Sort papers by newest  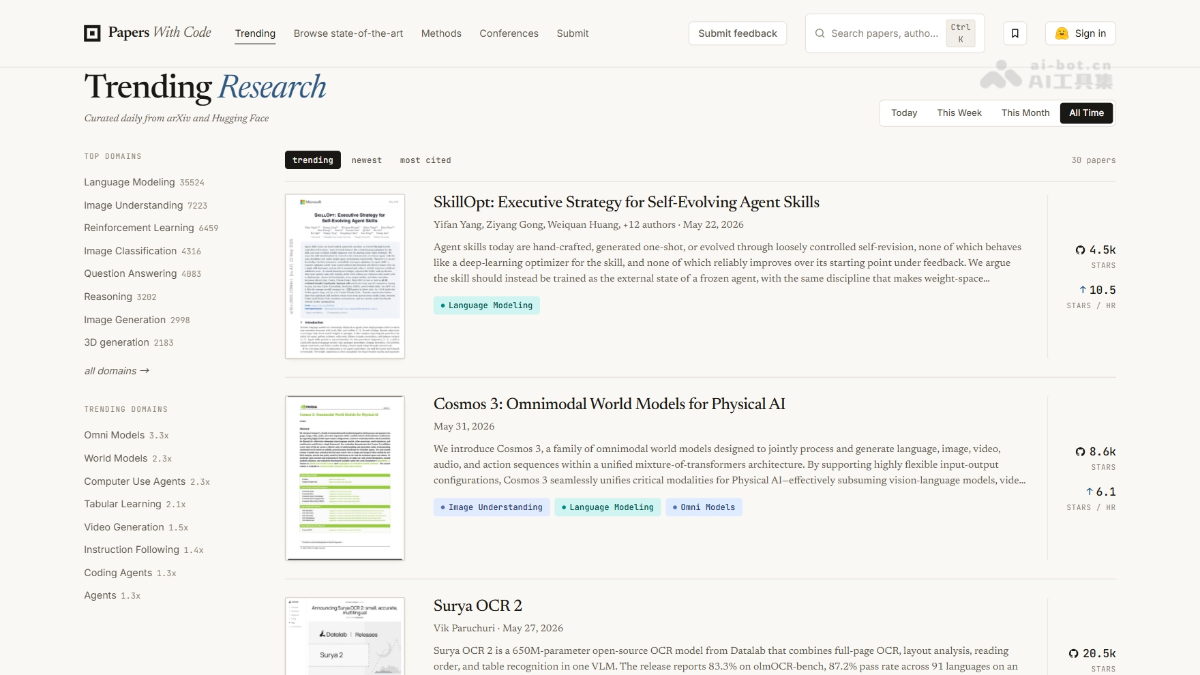pyautogui.click(x=366, y=160)
